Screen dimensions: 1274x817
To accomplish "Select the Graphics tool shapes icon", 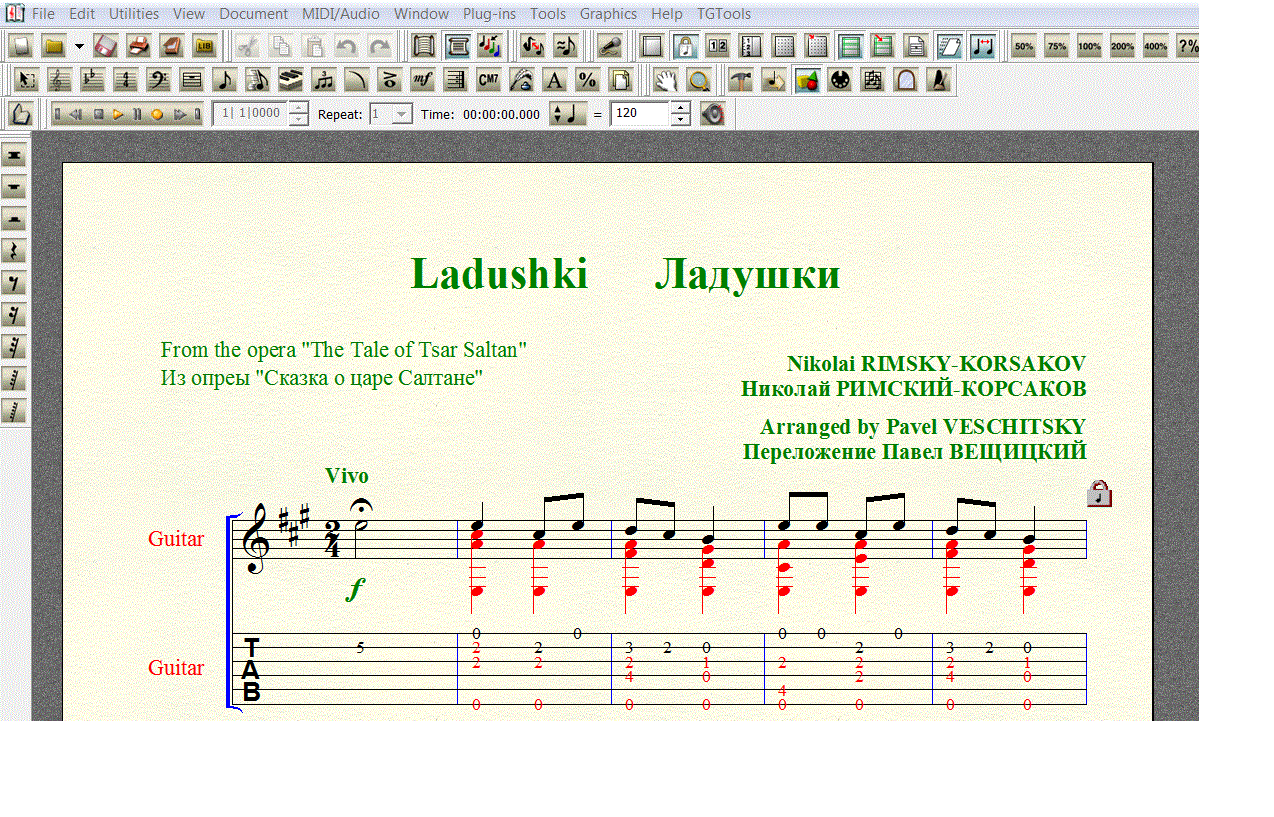I will tap(807, 80).
